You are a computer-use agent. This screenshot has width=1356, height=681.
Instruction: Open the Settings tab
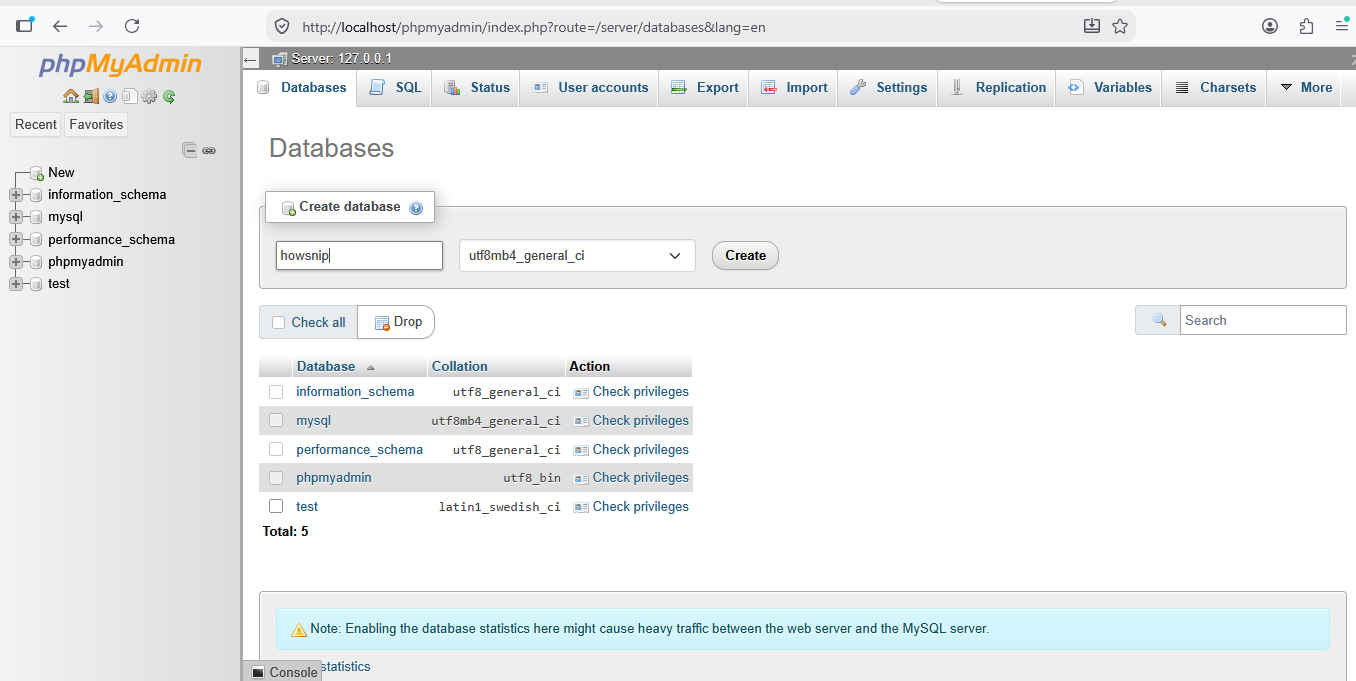tap(889, 87)
